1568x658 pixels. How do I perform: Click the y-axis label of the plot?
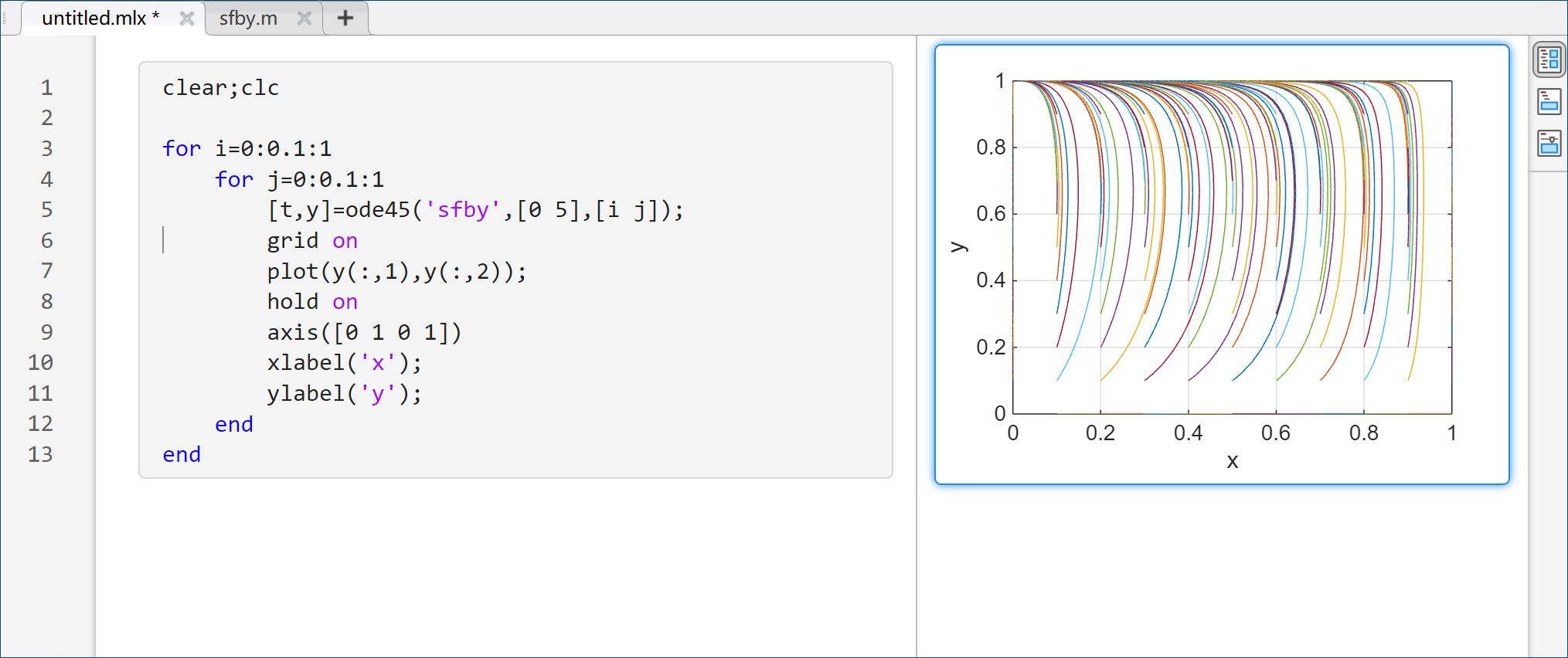pos(958,247)
